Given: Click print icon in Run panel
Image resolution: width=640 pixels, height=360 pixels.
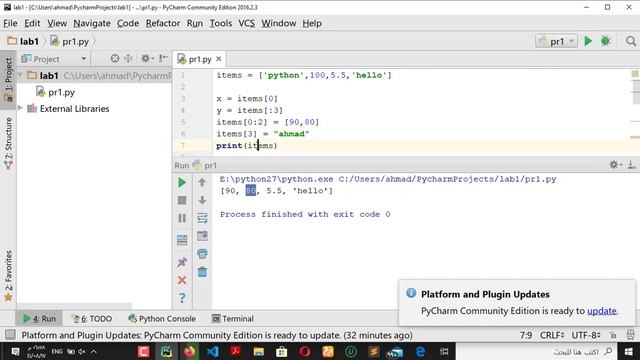Looking at the screenshot, I should (202, 254).
